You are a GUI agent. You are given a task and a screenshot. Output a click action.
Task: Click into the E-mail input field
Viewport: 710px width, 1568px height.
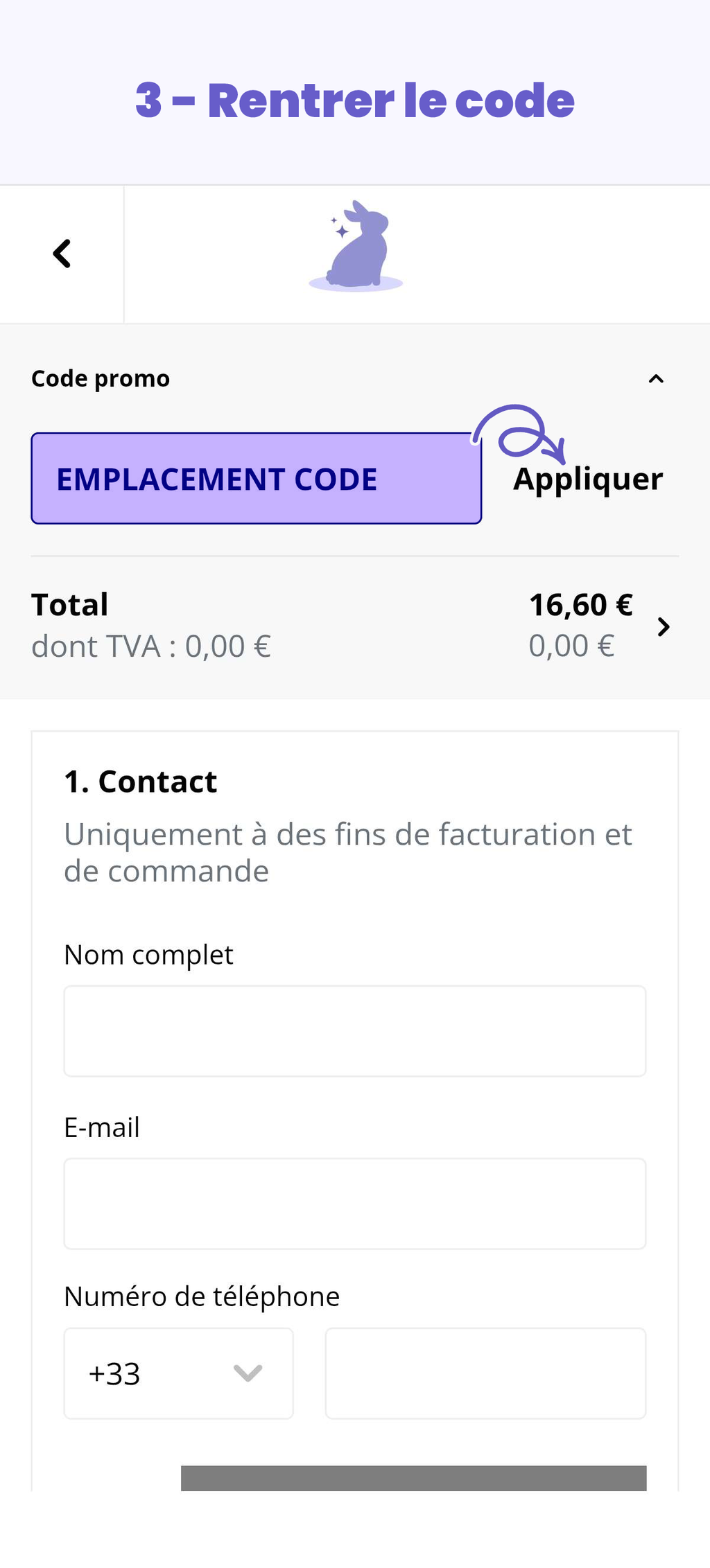tap(355, 1204)
